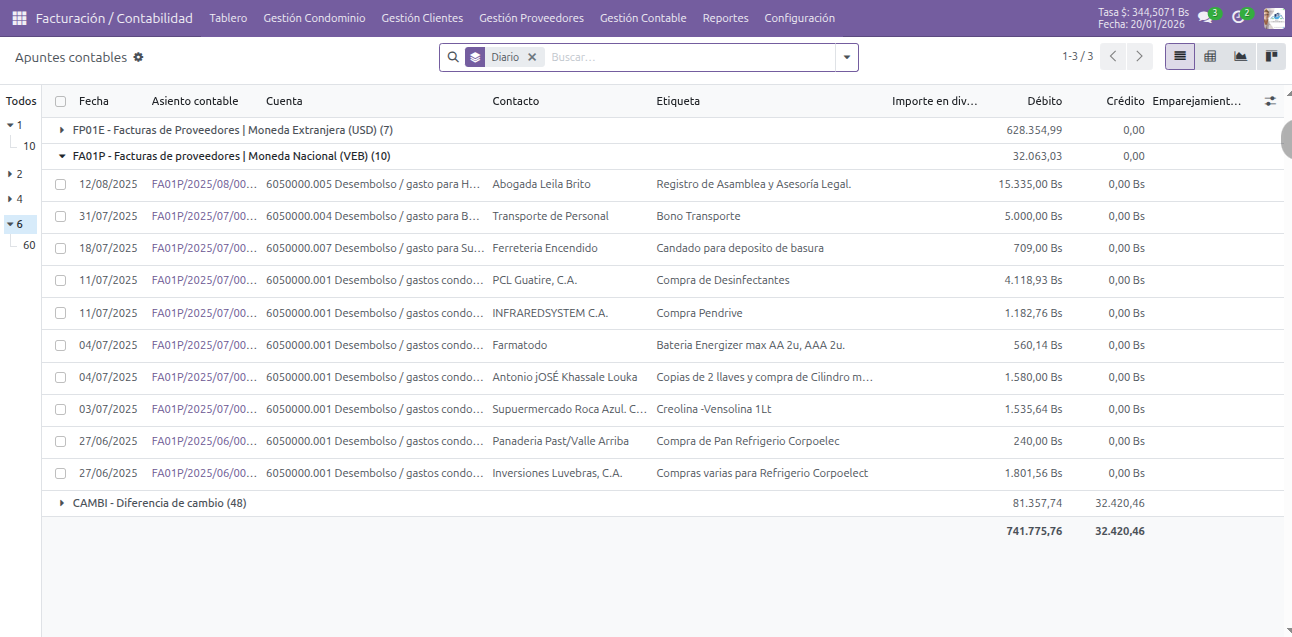Switch to kanban view

click(1271, 57)
